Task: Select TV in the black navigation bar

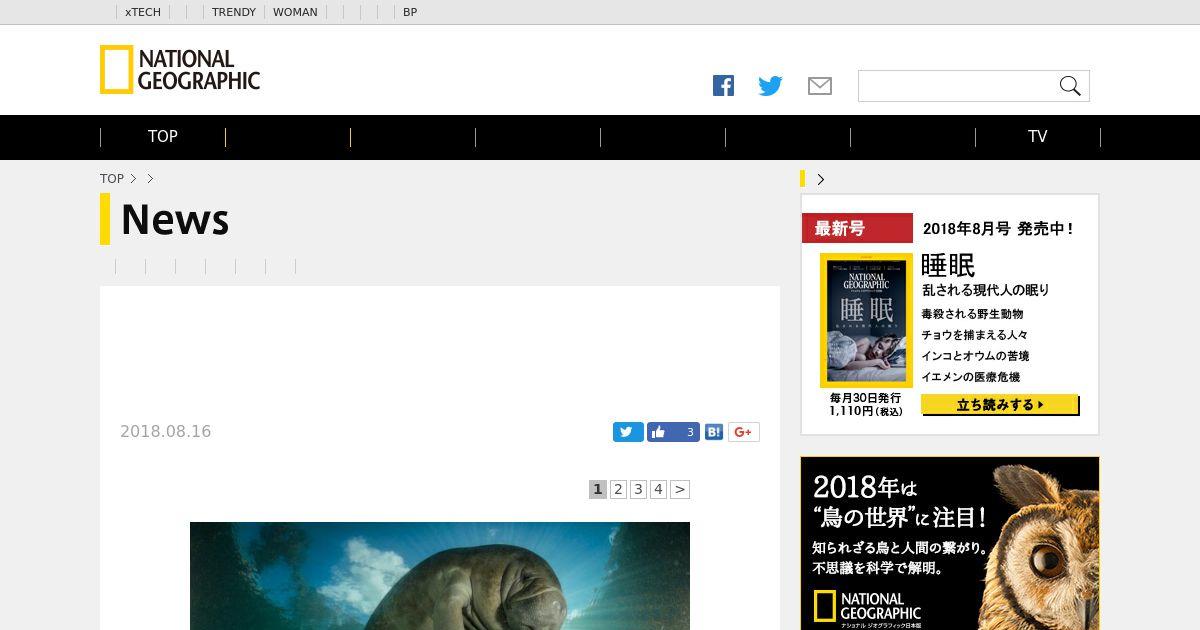Action: (1038, 137)
